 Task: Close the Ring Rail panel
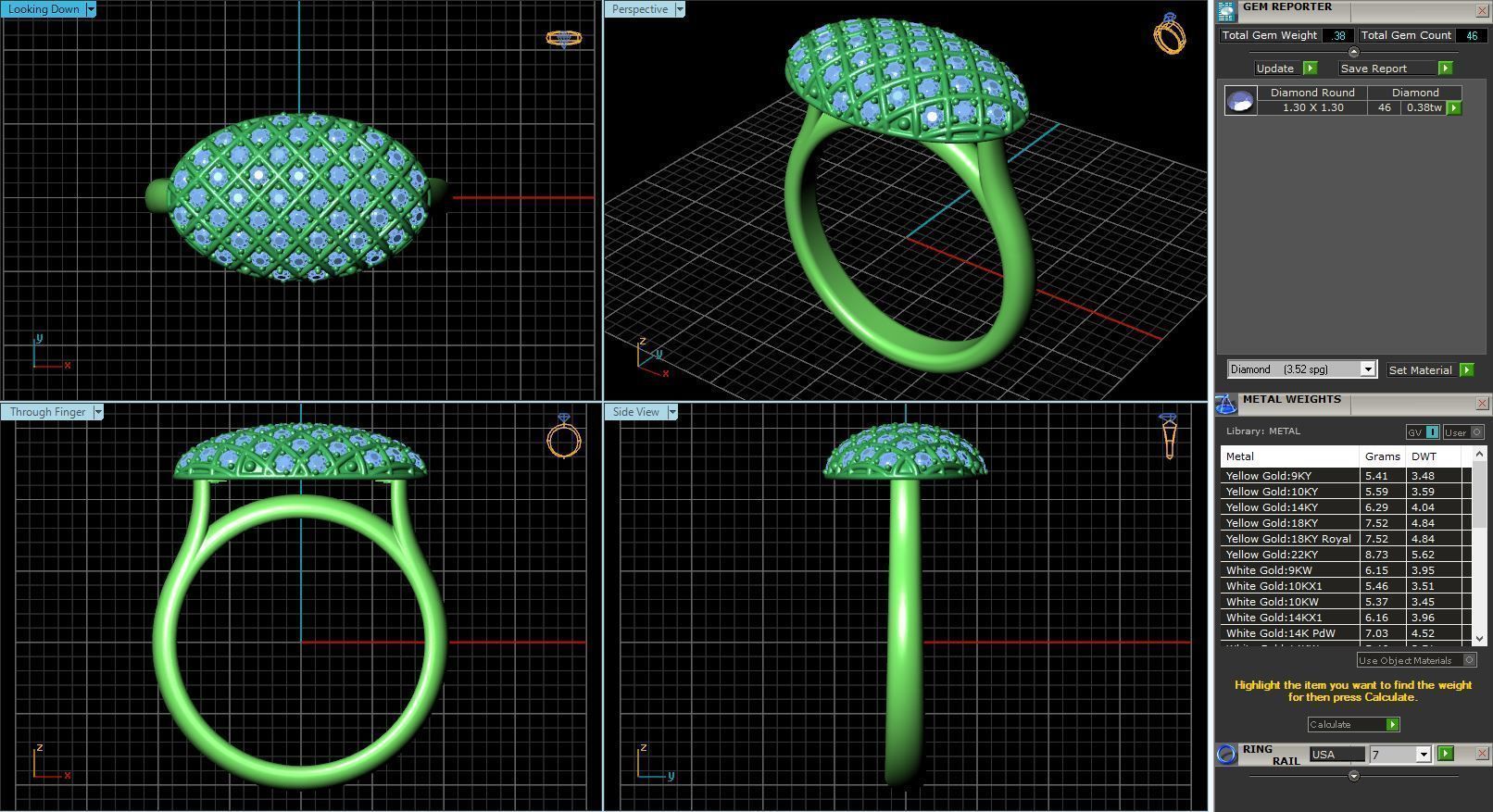(1481, 754)
